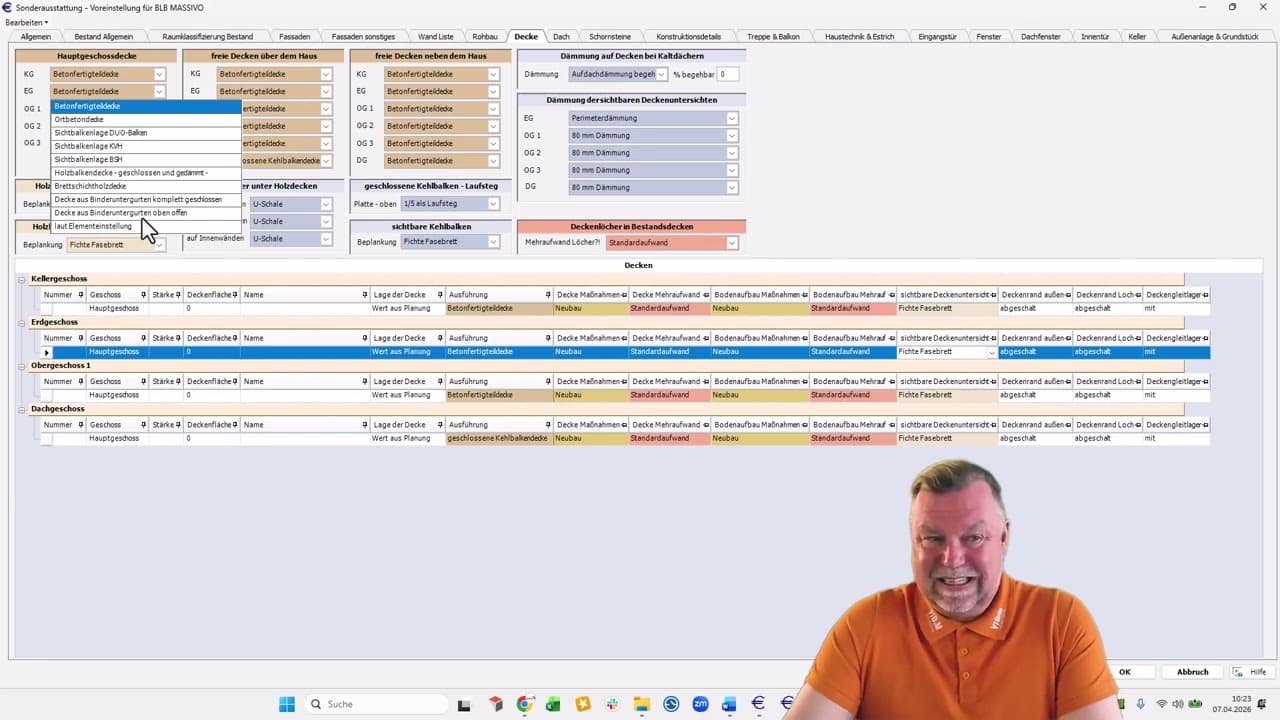Image resolution: width=1280 pixels, height=720 pixels.
Task: Click the Windows Start button
Action: click(287, 704)
